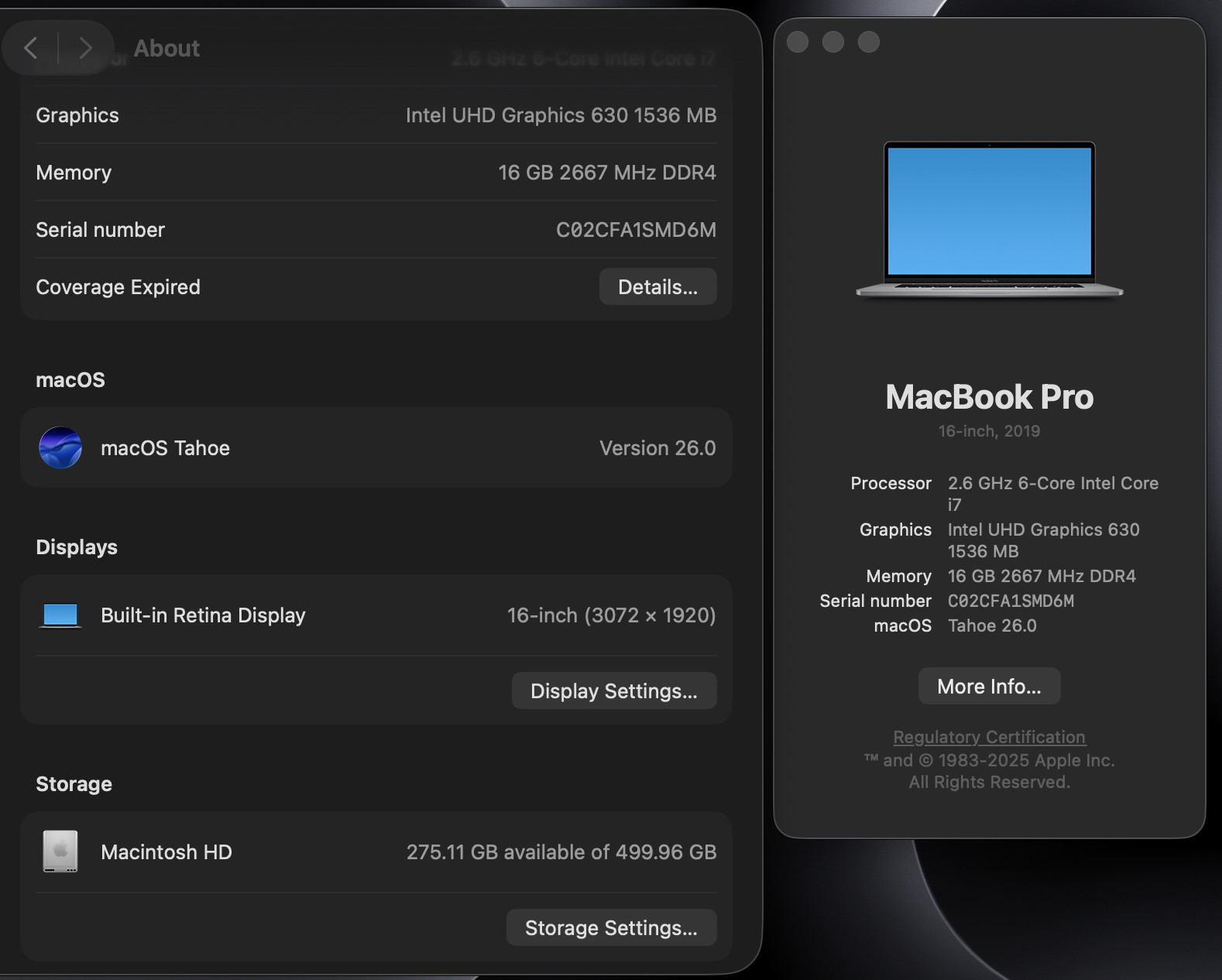Zoom the About This Mac window
The image size is (1222, 980).
[869, 42]
